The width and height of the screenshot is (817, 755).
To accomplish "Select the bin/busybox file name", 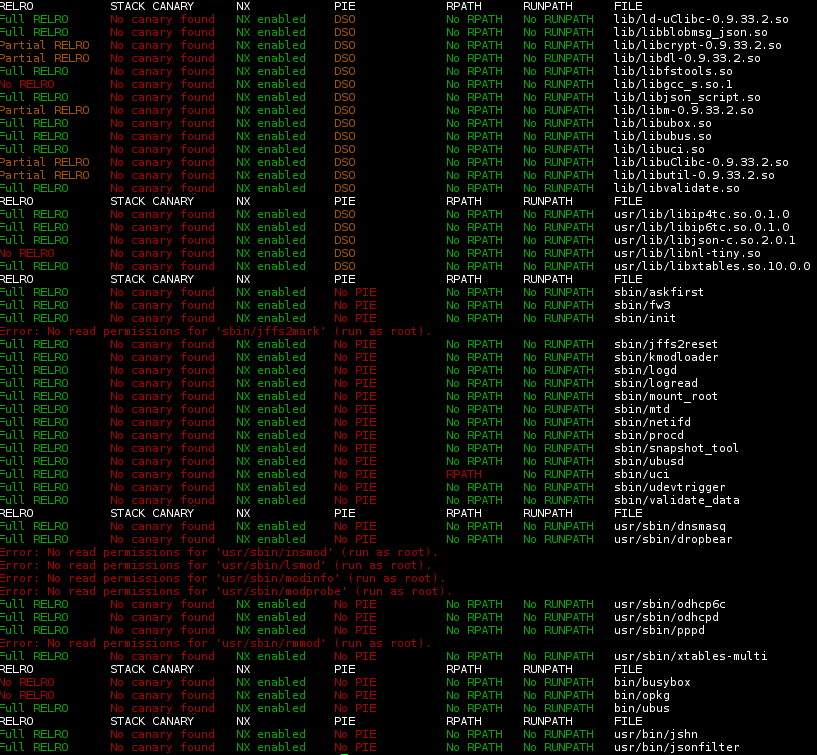I will (x=652, y=683).
